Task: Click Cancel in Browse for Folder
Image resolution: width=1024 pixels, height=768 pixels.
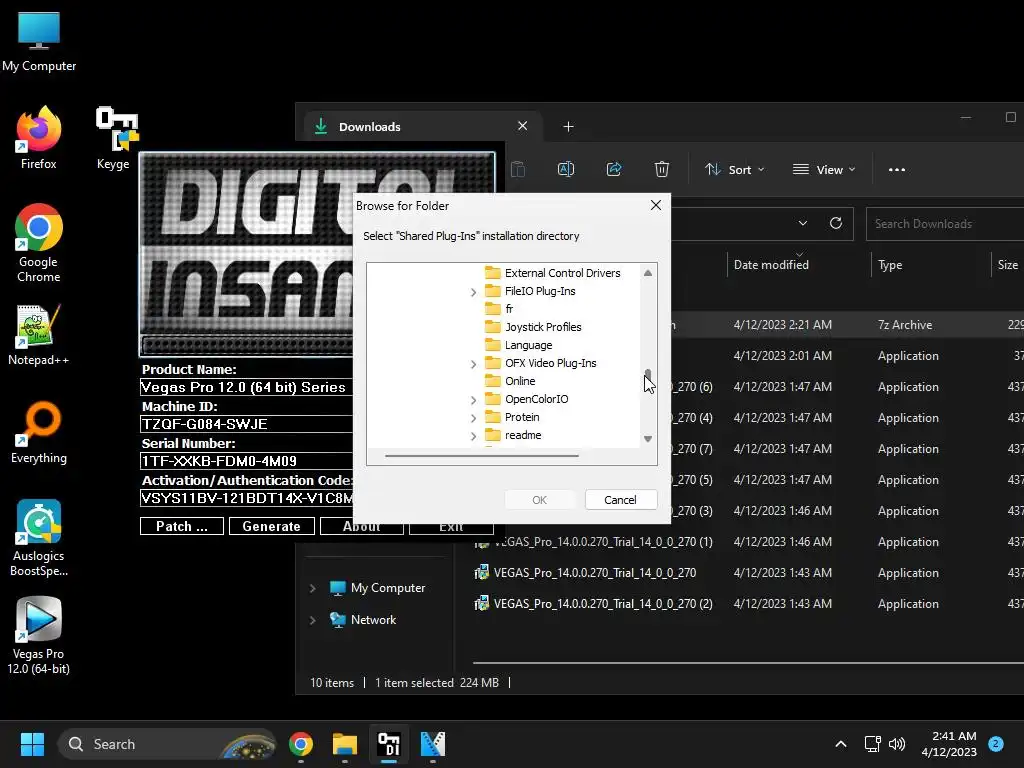Action: tap(620, 500)
